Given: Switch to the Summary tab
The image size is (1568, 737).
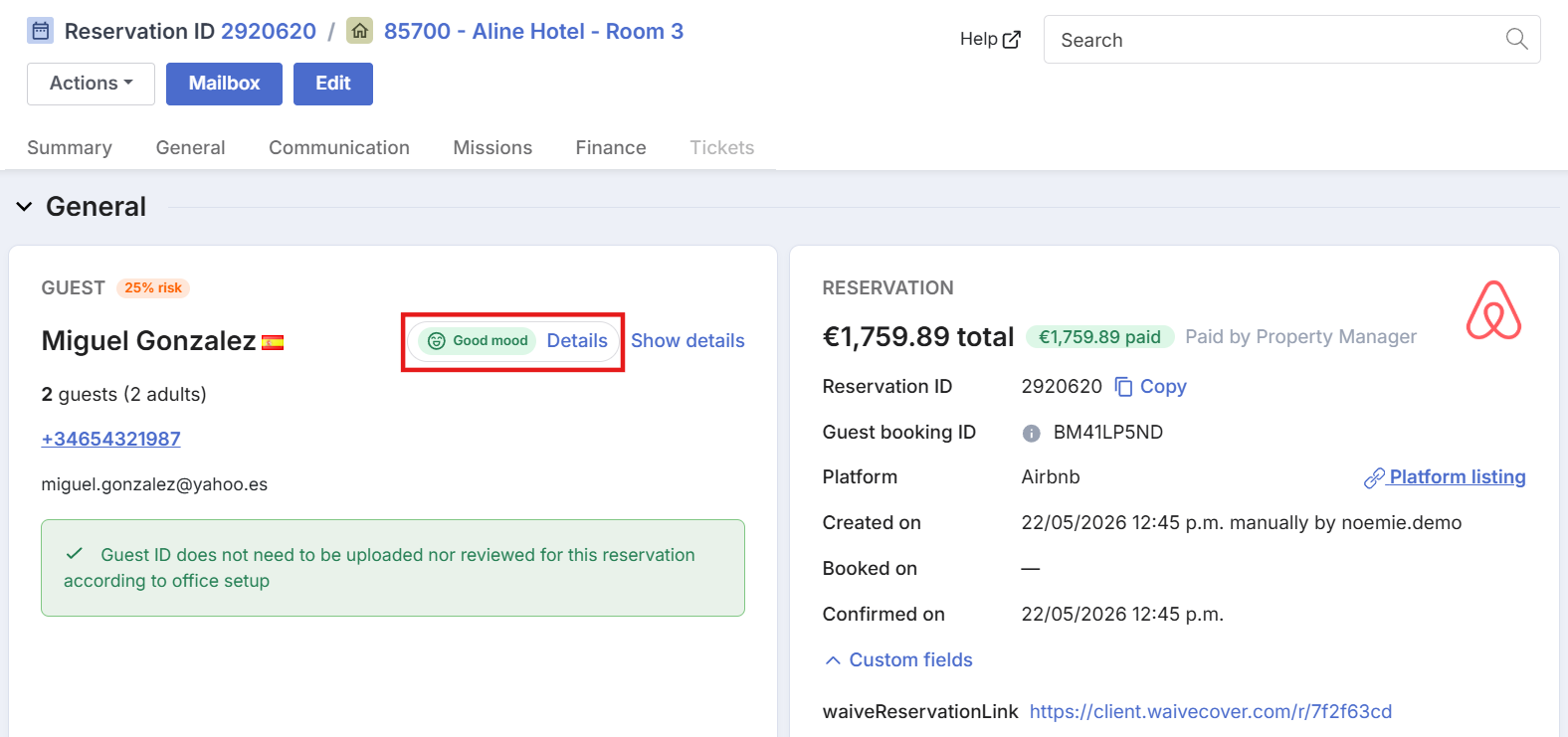Looking at the screenshot, I should click(70, 147).
